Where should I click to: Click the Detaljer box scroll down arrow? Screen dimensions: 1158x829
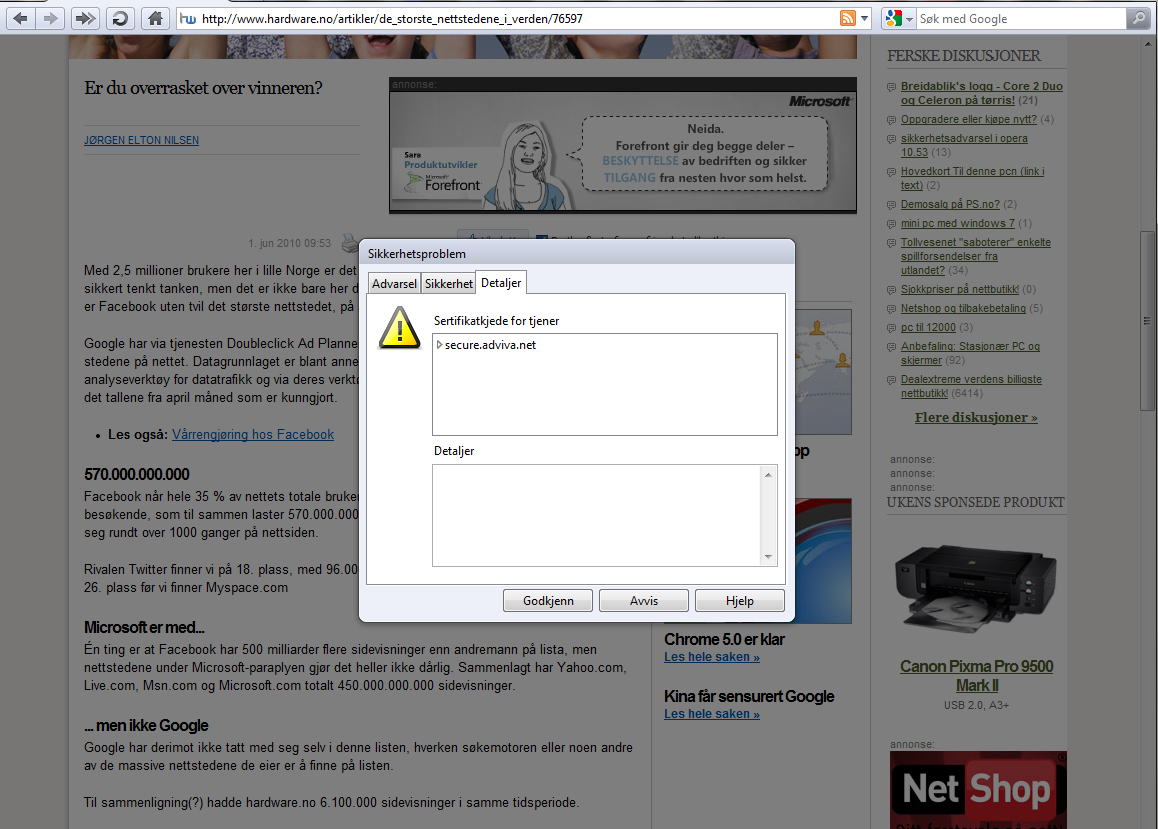pyautogui.click(x=769, y=557)
